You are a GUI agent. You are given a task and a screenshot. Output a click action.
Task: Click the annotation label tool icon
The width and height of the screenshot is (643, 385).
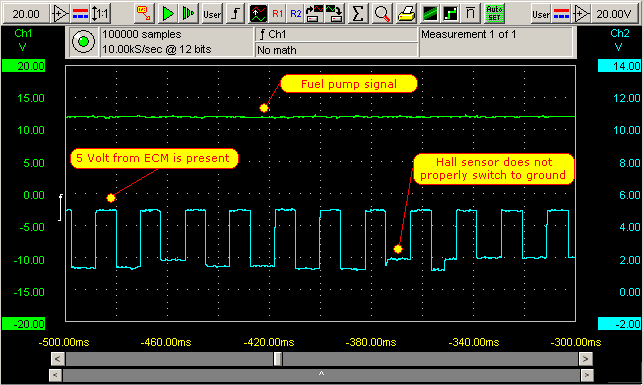click(x=144, y=14)
